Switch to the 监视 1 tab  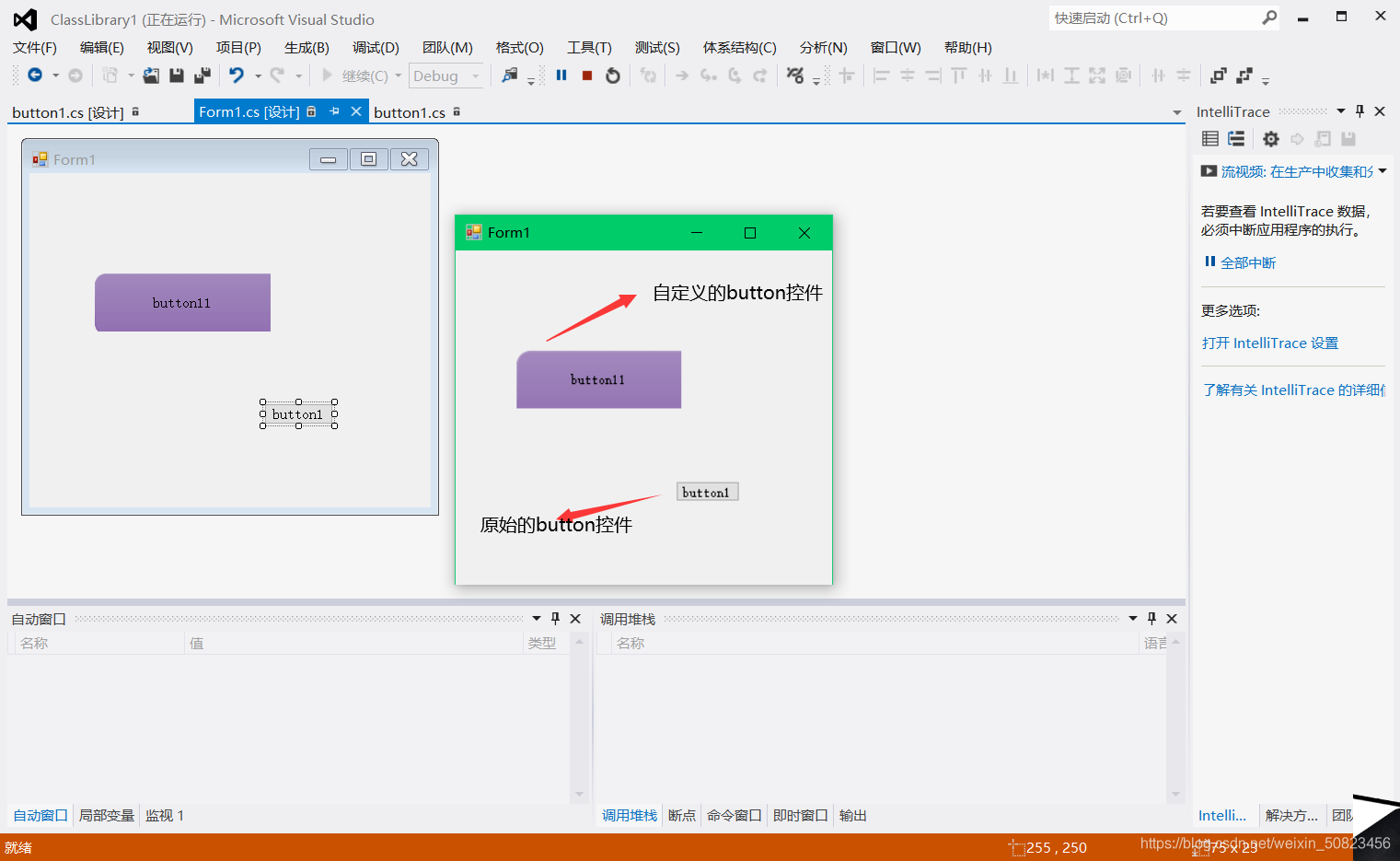point(165,816)
